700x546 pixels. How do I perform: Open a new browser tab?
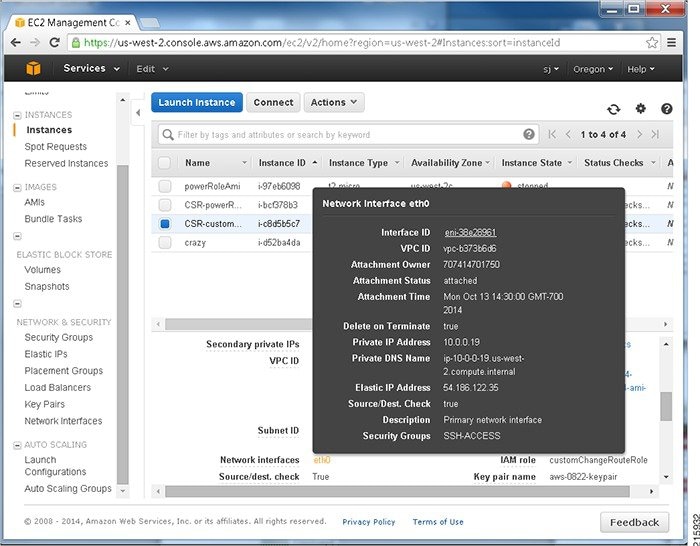click(x=149, y=22)
